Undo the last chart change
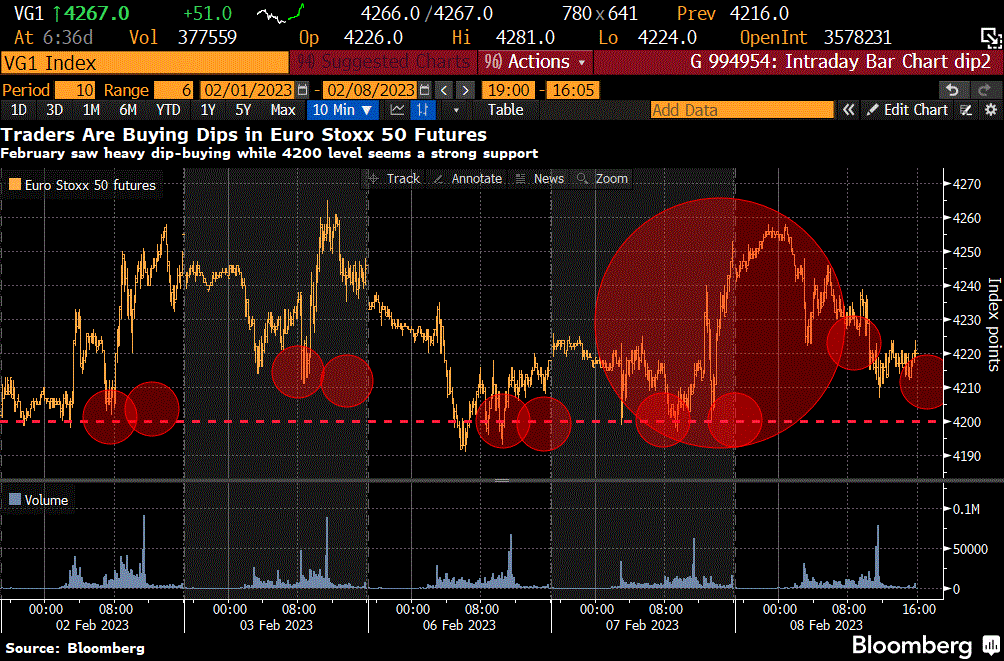 (x=952, y=90)
